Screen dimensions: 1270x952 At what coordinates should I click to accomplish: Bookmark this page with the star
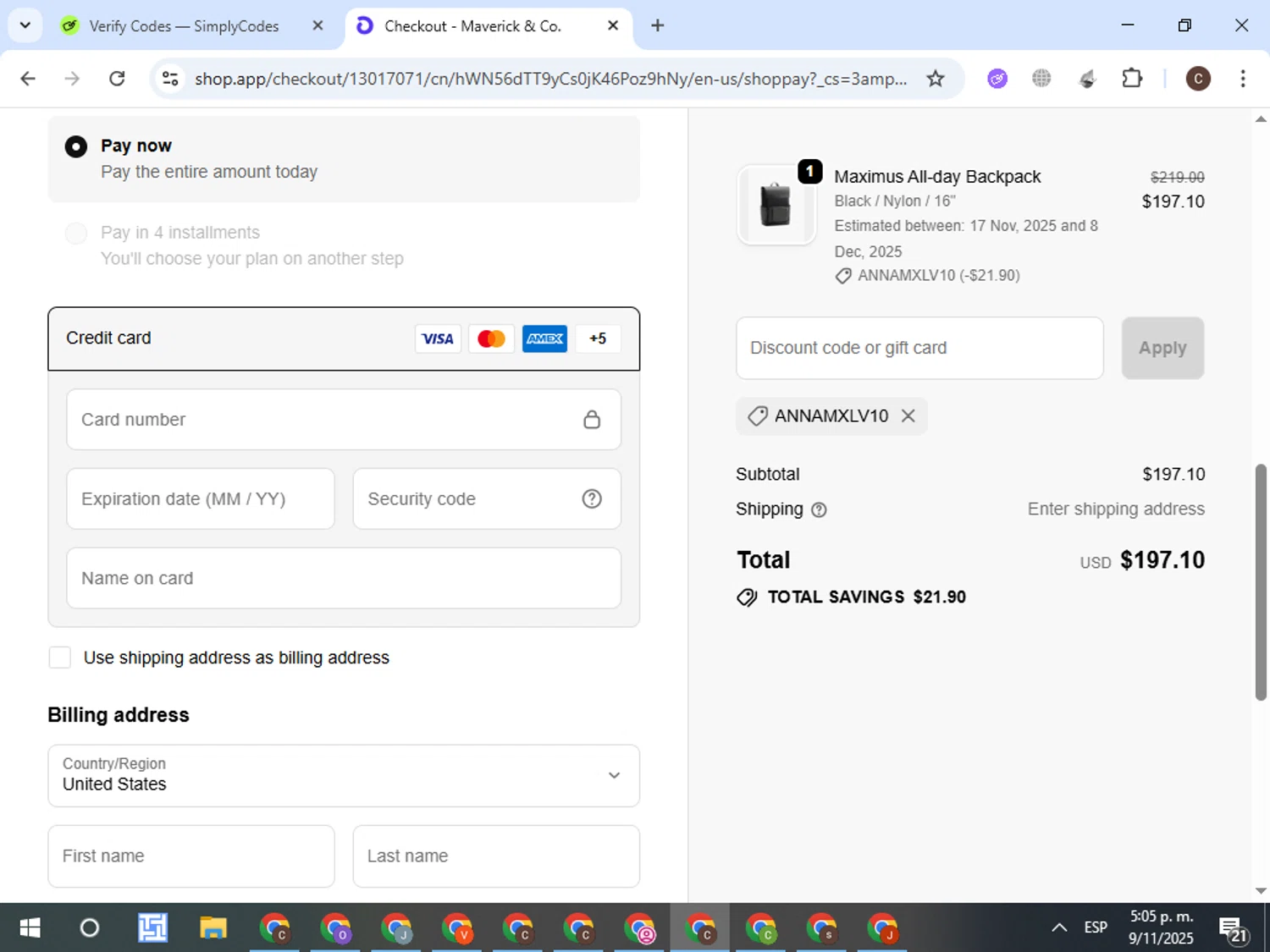pos(935,79)
